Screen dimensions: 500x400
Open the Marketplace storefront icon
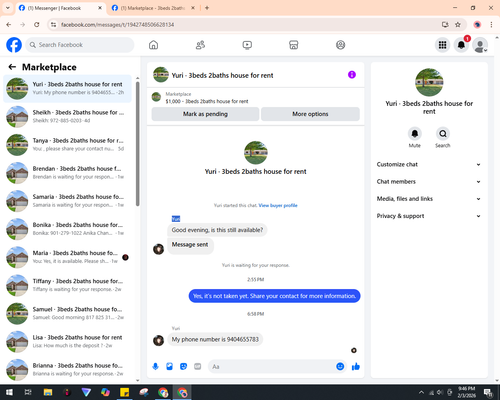click(x=294, y=45)
